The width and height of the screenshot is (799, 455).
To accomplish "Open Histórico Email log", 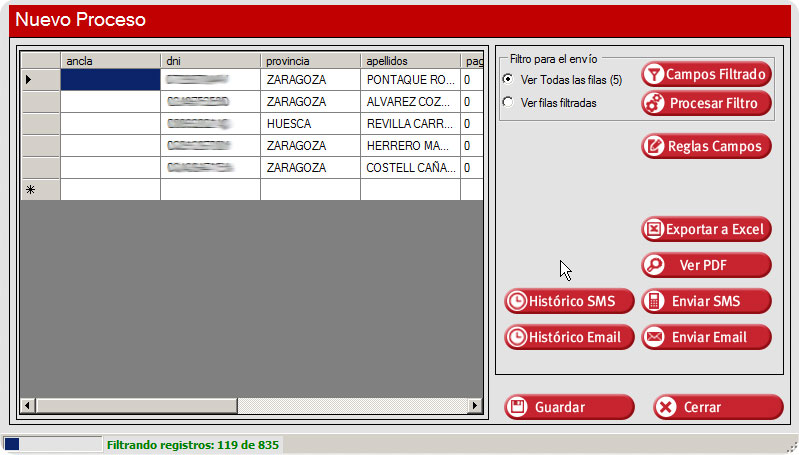I will [570, 338].
